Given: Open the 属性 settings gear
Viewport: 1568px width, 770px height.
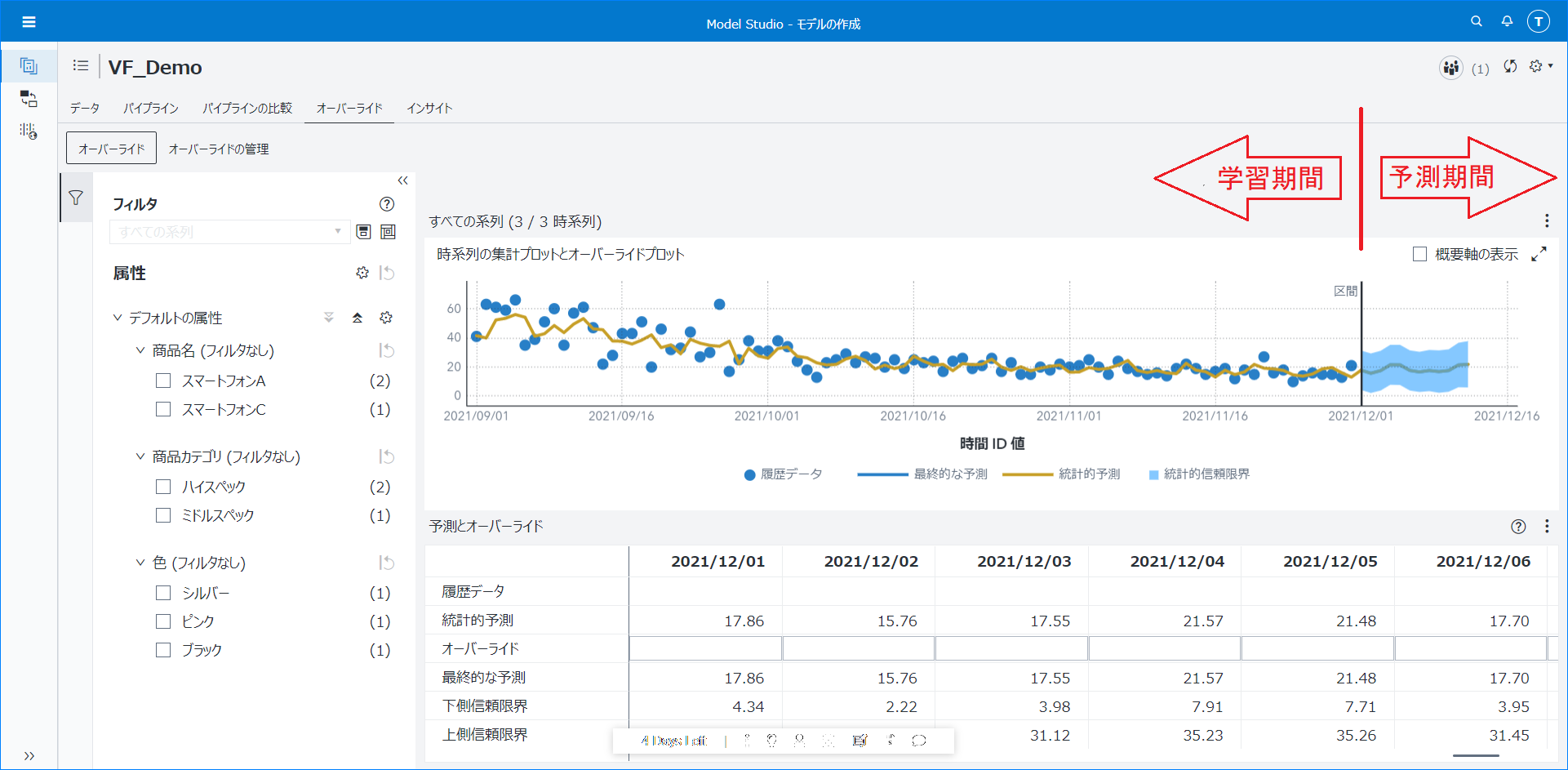Looking at the screenshot, I should pos(362,273).
